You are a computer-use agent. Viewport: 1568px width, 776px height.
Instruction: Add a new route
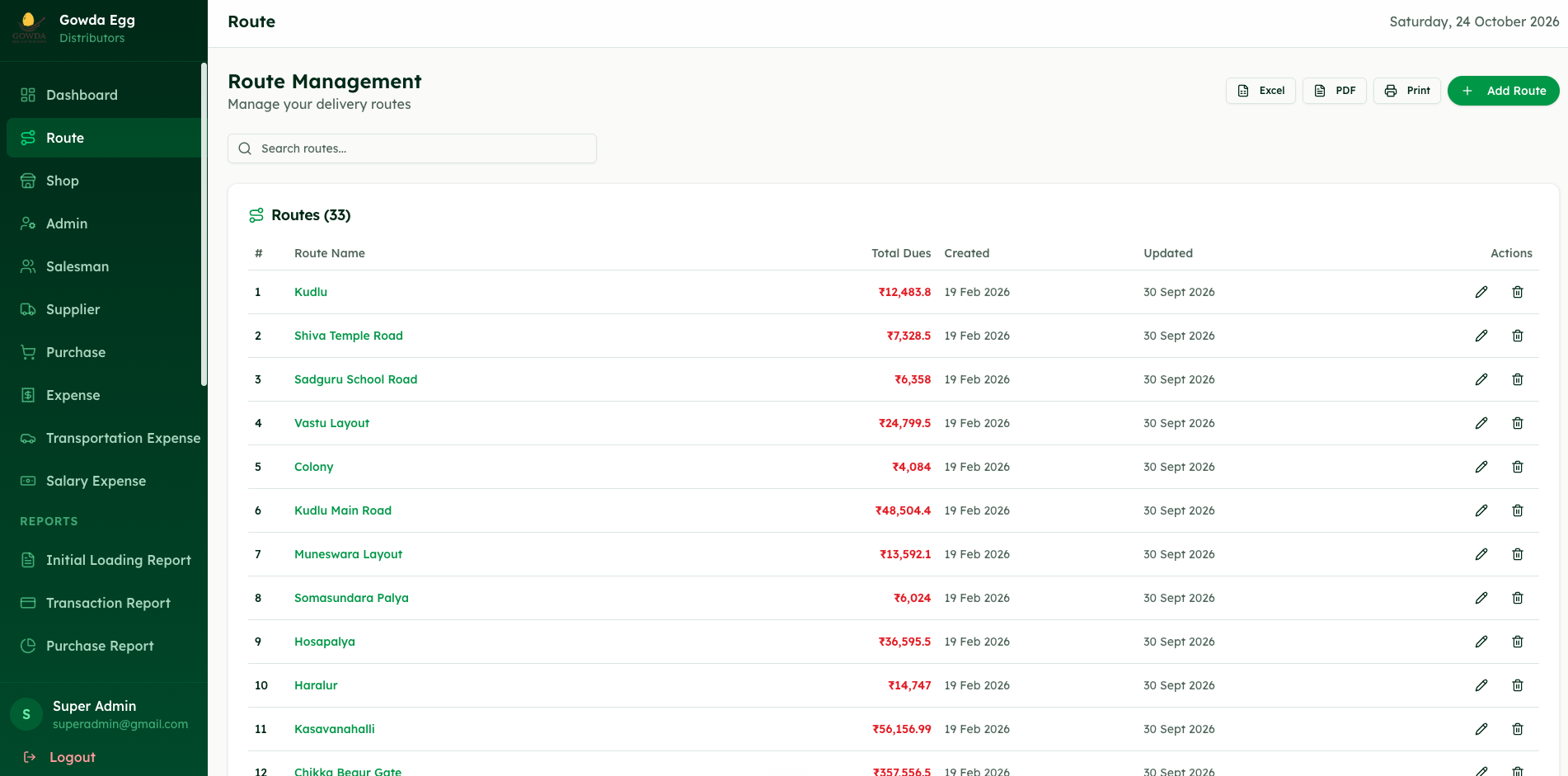1503,91
